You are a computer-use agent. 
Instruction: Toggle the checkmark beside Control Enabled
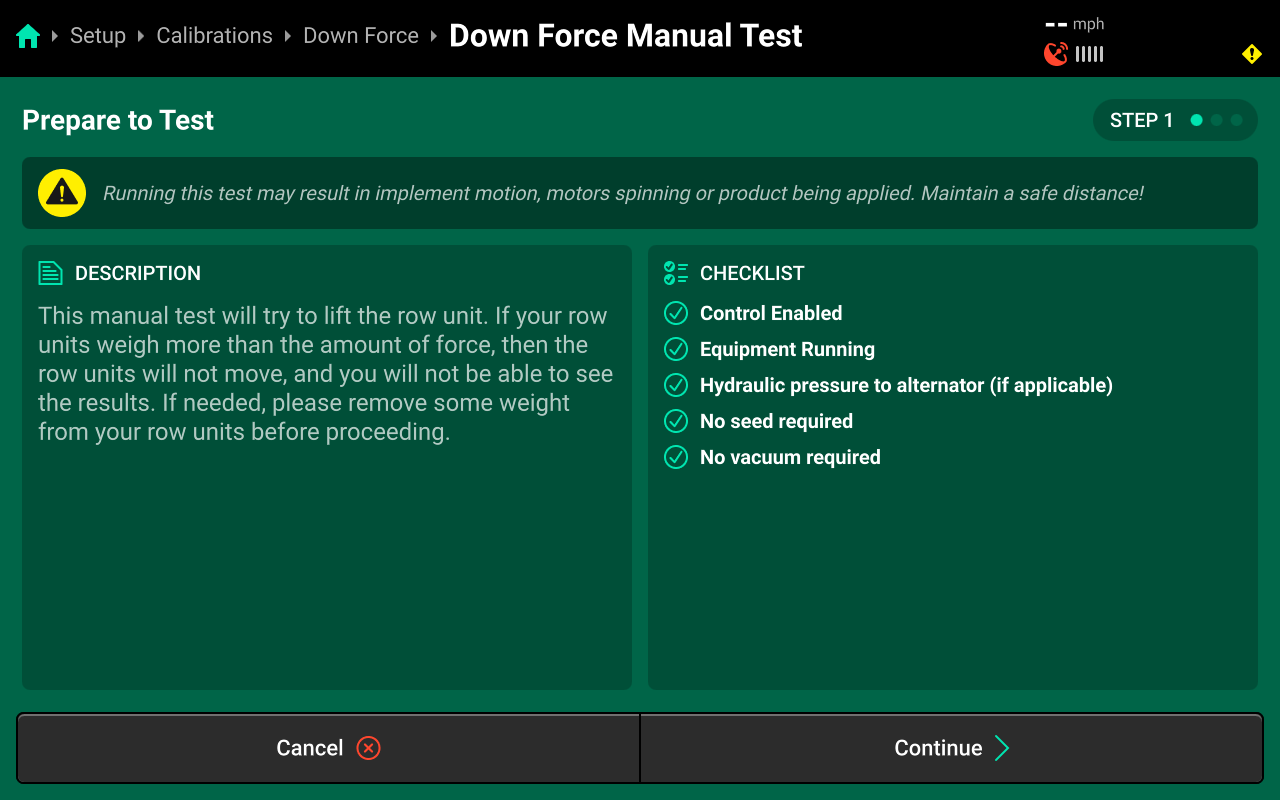coord(675,313)
